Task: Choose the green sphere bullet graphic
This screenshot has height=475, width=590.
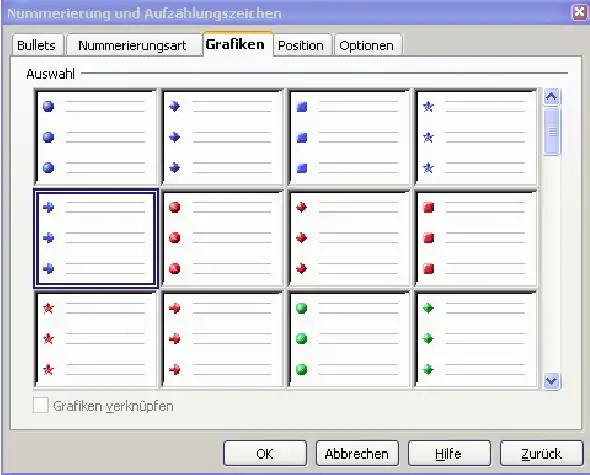Action: click(x=349, y=340)
